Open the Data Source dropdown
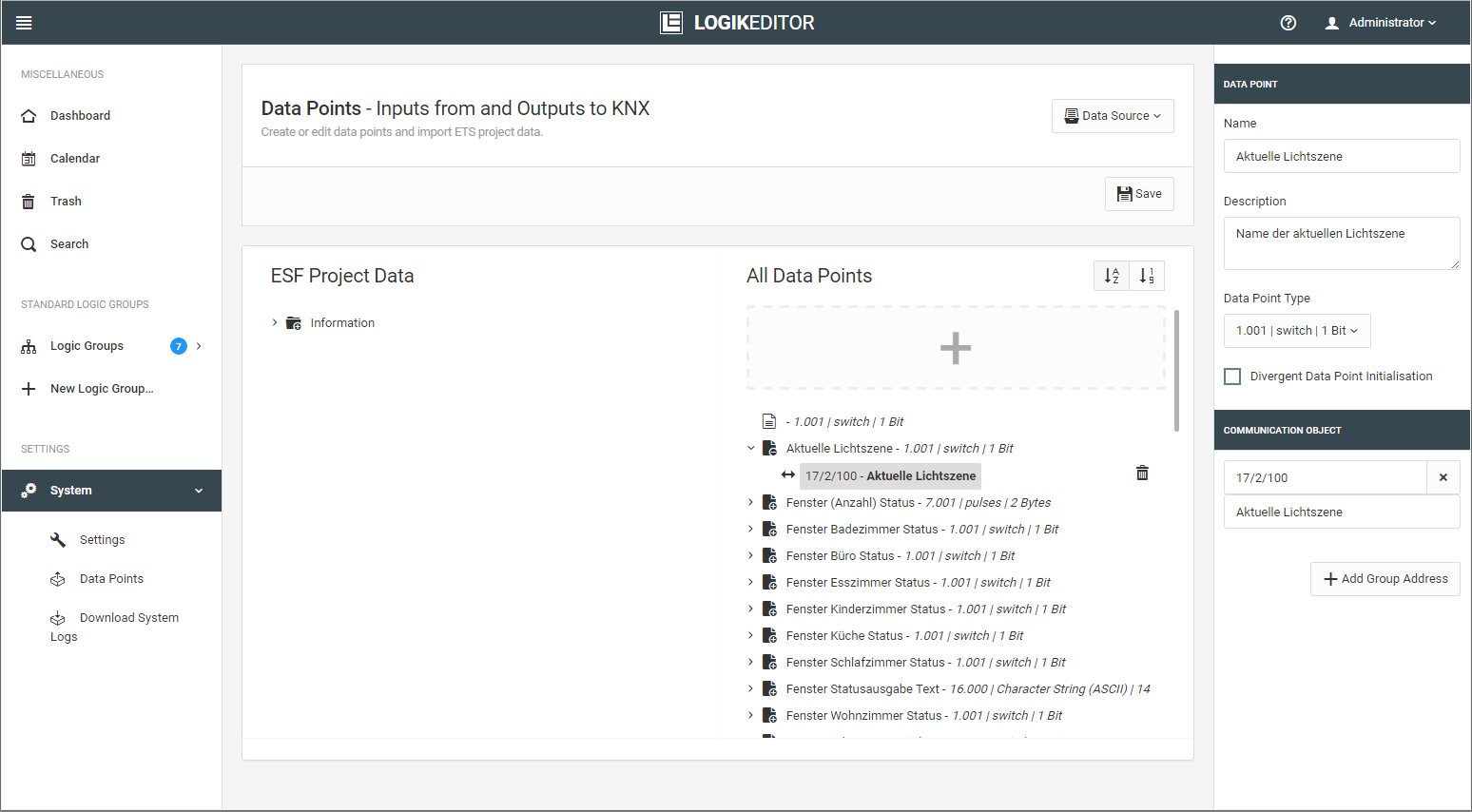The width and height of the screenshot is (1472, 812). click(x=1112, y=116)
